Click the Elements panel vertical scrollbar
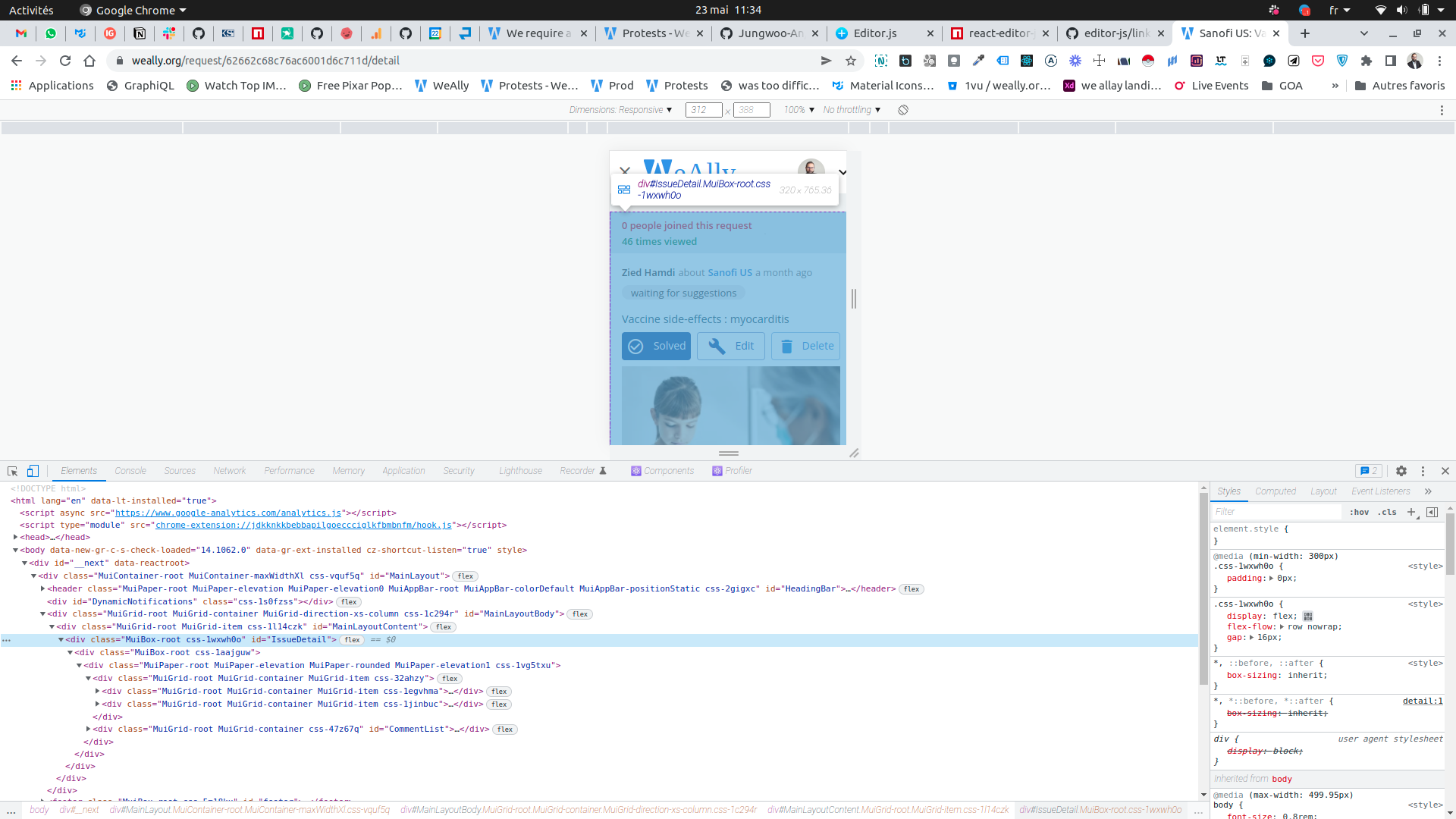Screen dimensions: 1456x819 pos(1203,588)
